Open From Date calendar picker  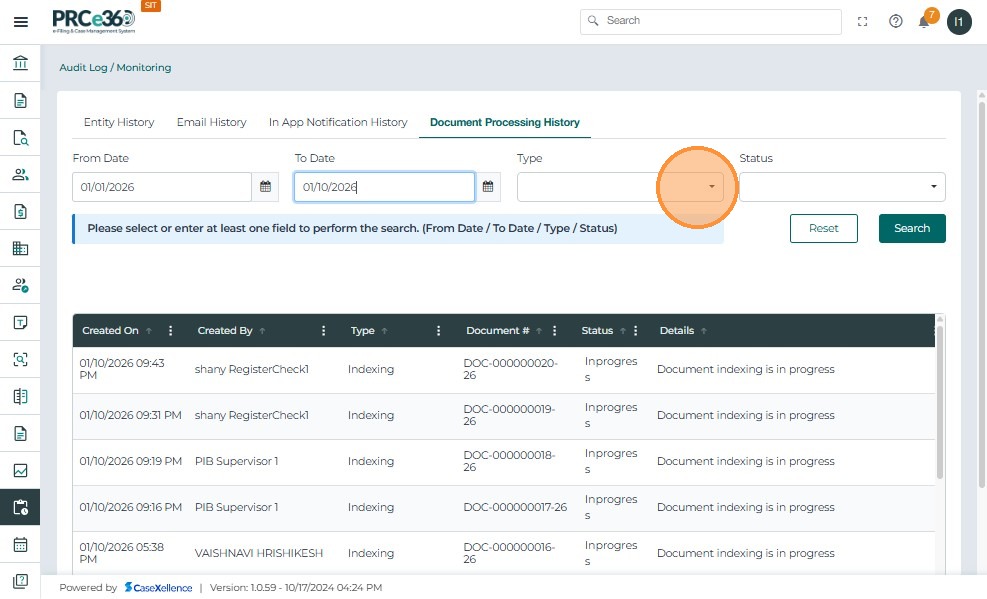coord(265,187)
